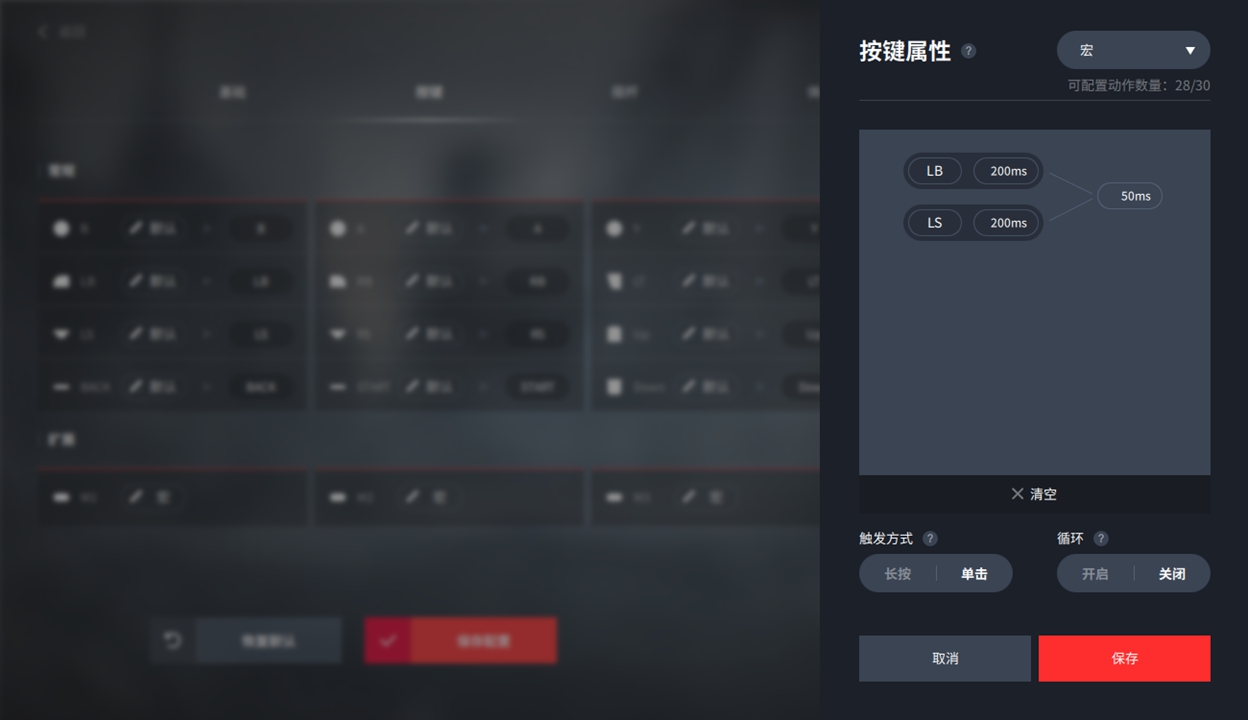Set trigger mode to 长按
Viewport: 1248px width, 720px height.
[x=898, y=574]
